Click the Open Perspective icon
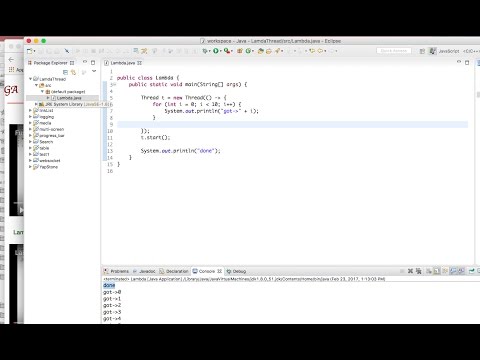The image size is (480, 360). coord(422,51)
